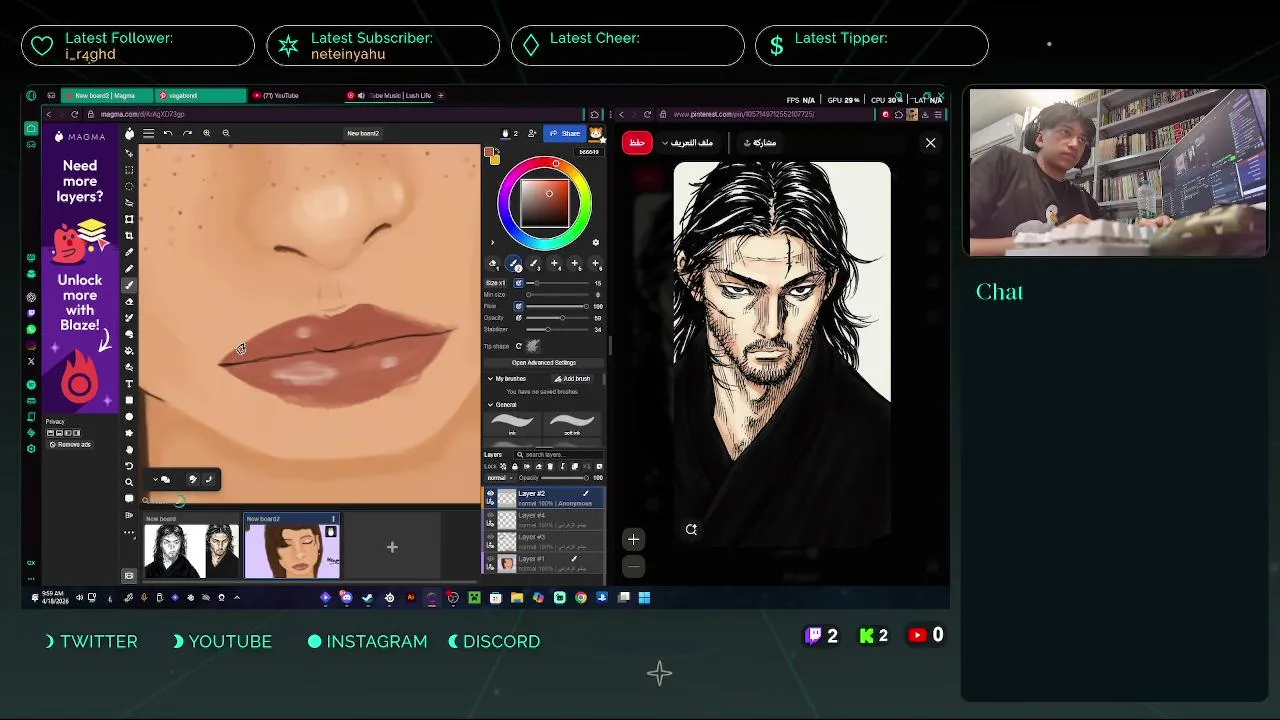This screenshot has width=1280, height=720.
Task: Toggle the layer lock padlock
Action: pos(515,466)
